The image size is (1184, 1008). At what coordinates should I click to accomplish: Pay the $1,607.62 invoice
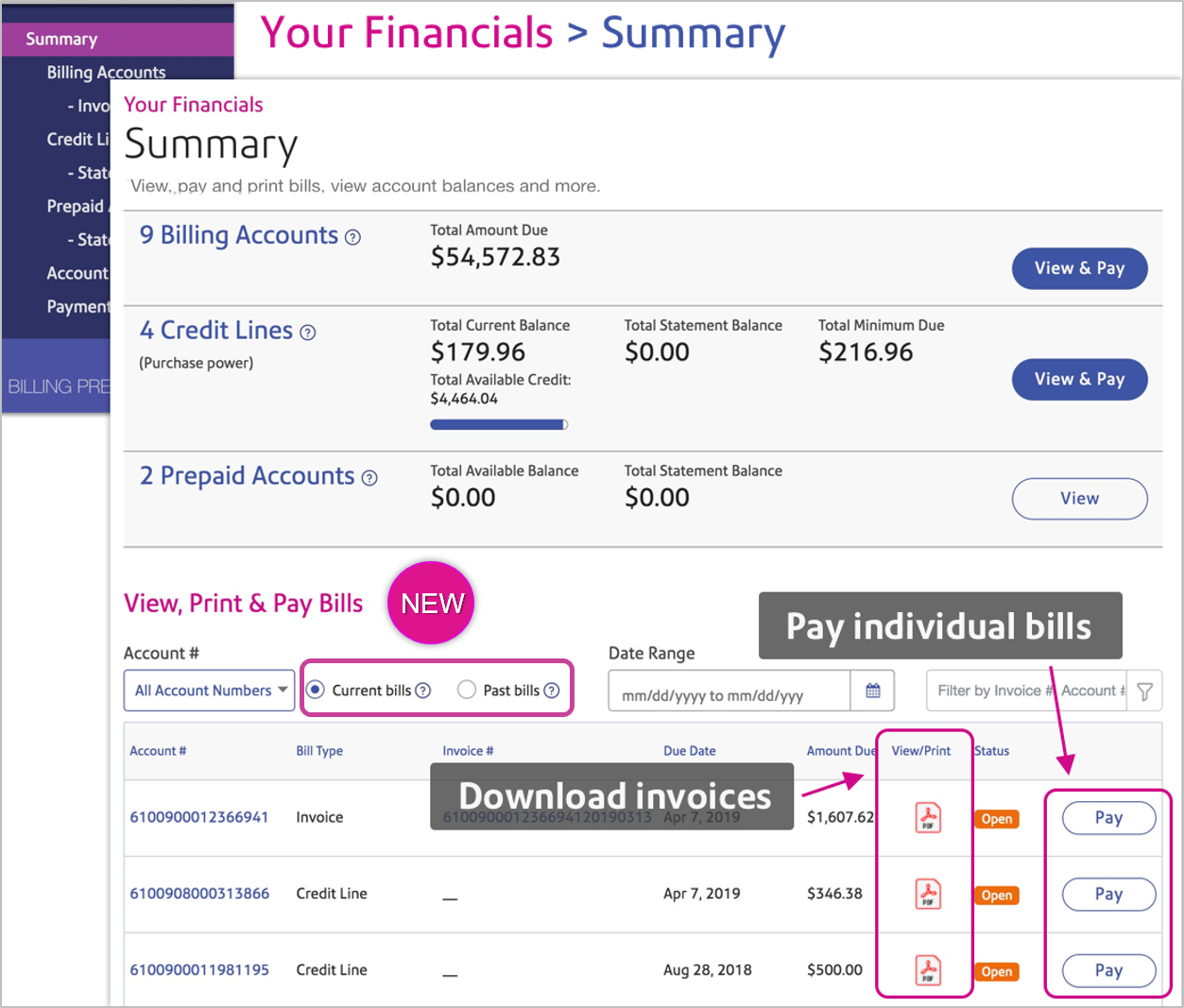(1108, 818)
